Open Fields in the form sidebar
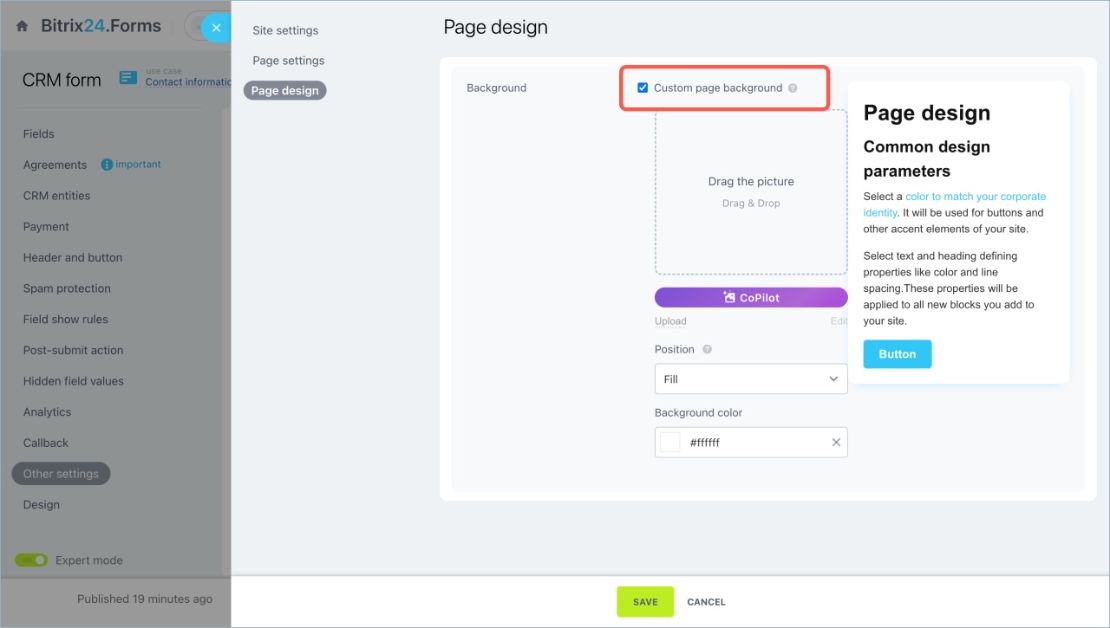The image size is (1110, 628). [x=38, y=134]
